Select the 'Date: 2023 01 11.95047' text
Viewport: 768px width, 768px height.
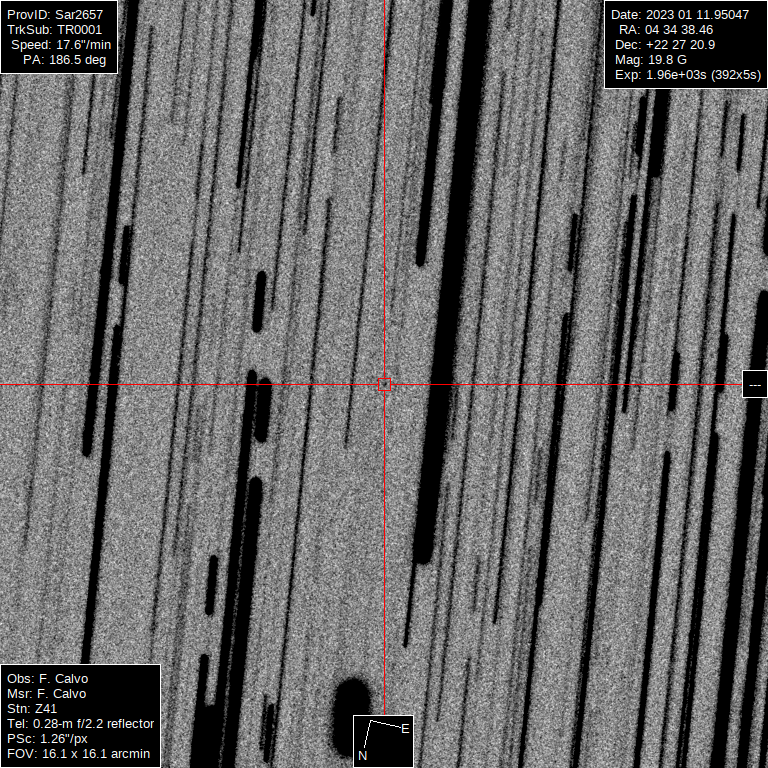click(680, 15)
